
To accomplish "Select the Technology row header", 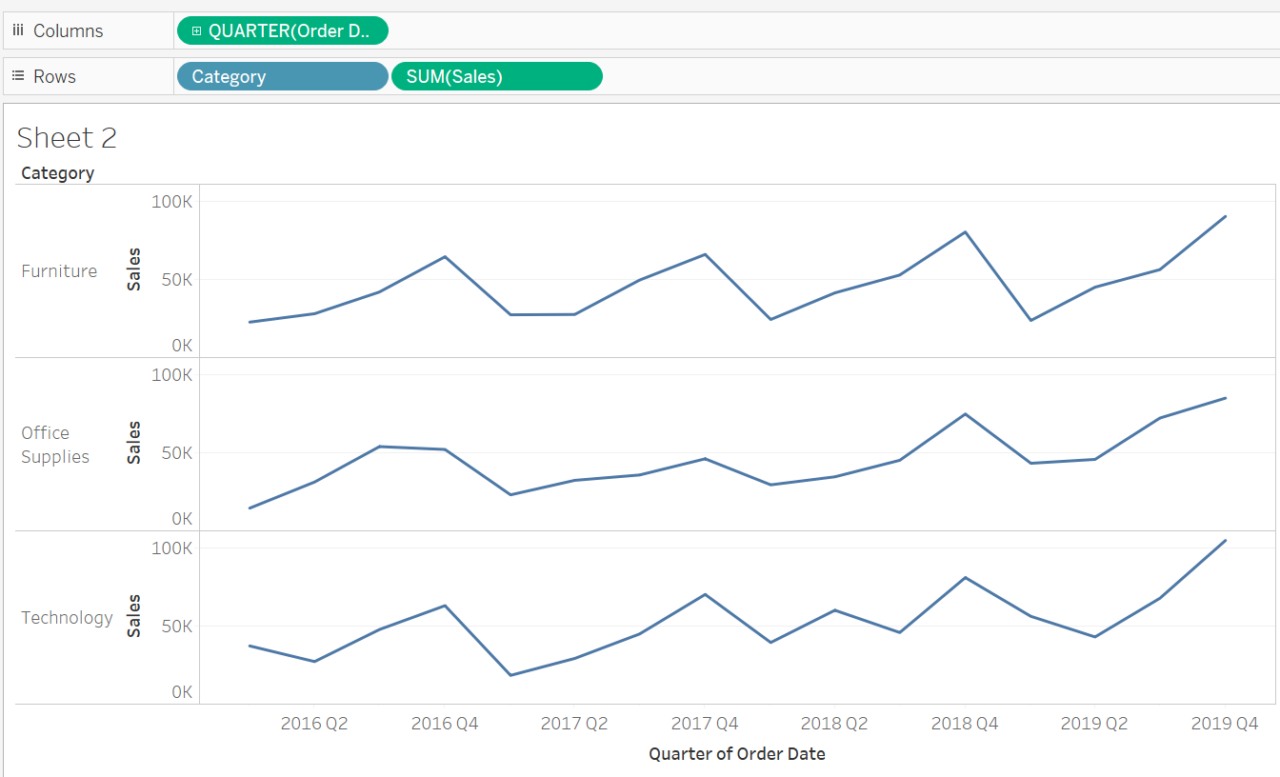I will 66,617.
